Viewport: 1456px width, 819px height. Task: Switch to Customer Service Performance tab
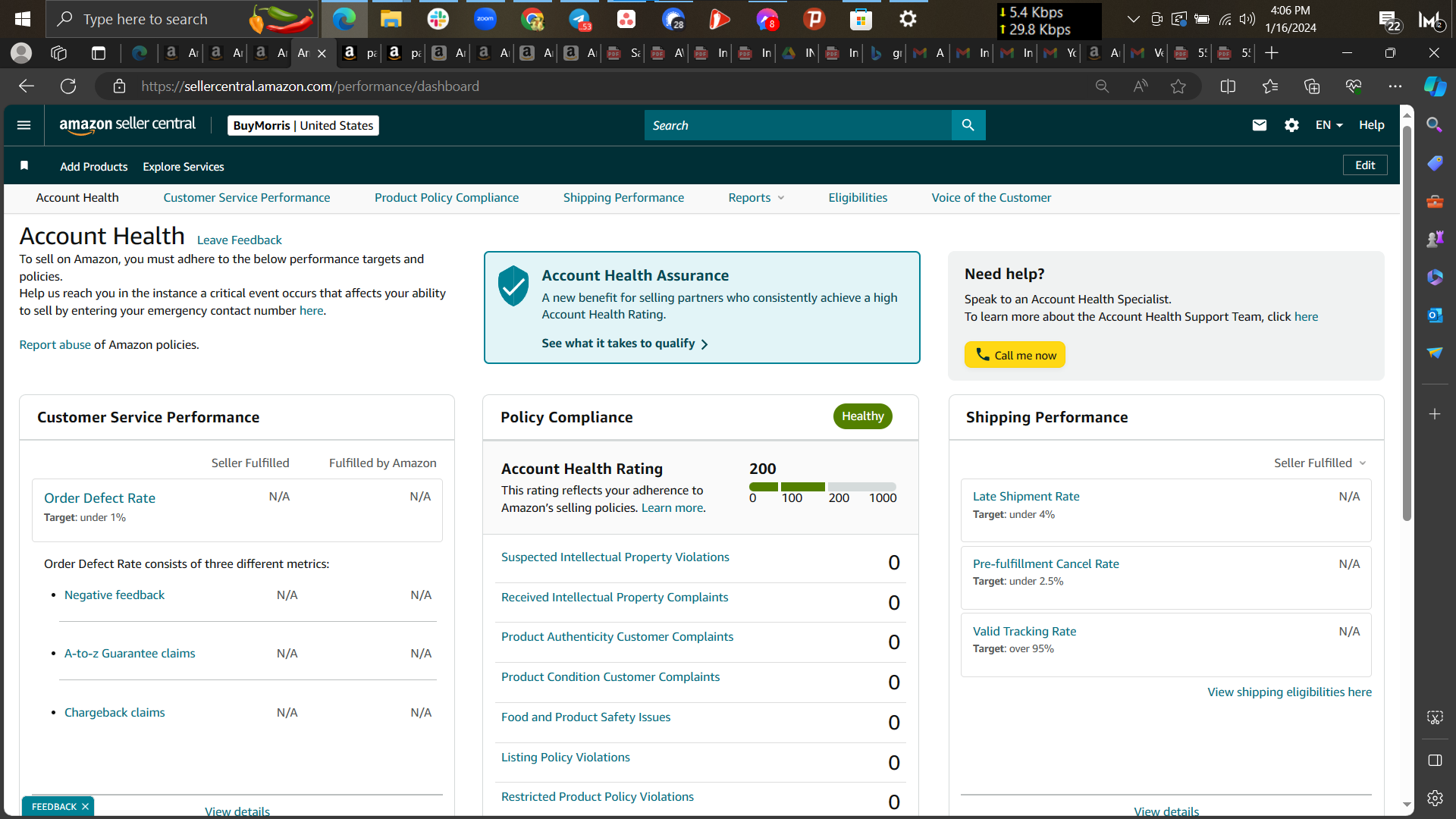point(246,198)
